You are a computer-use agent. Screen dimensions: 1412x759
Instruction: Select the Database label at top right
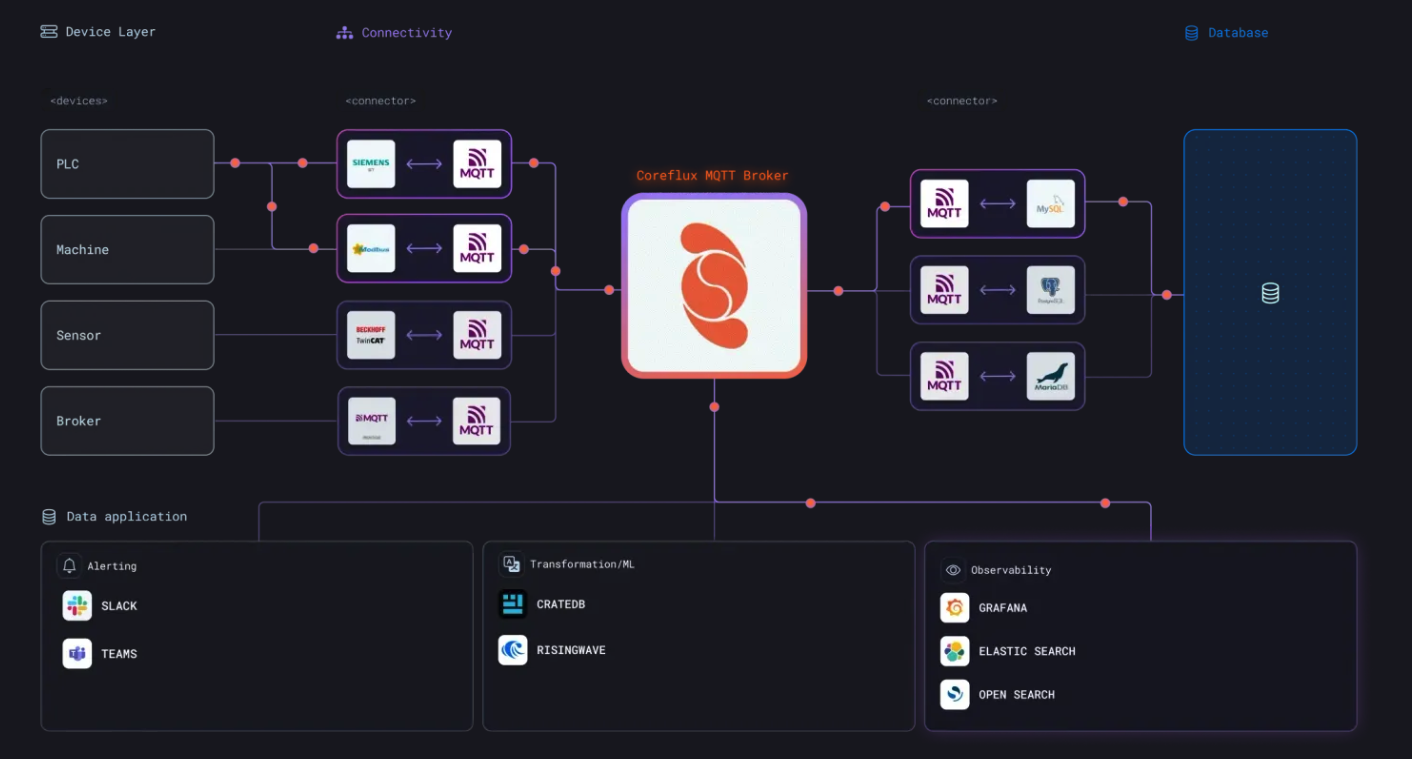pos(1238,32)
